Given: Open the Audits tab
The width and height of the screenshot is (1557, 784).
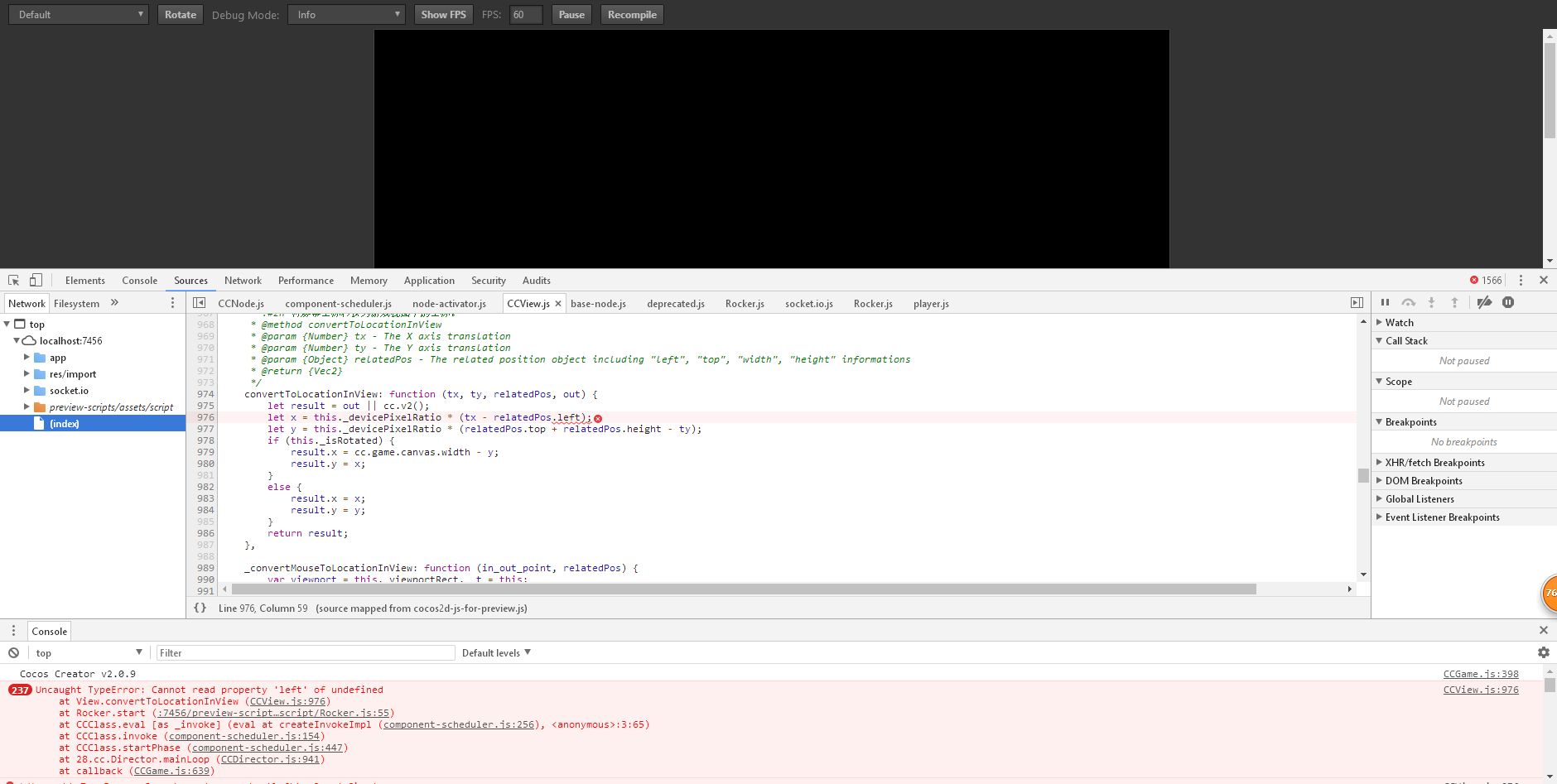Looking at the screenshot, I should [x=537, y=281].
